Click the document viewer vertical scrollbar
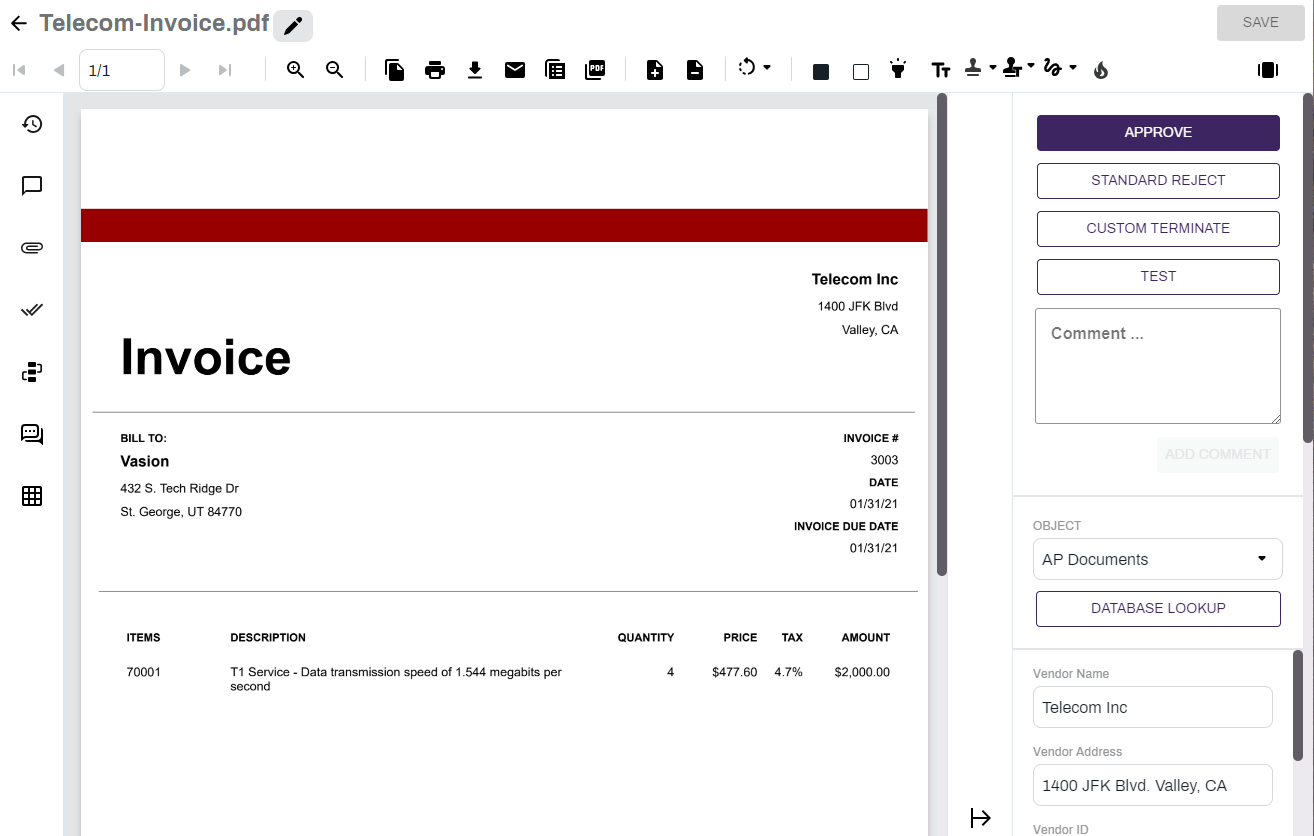 coord(942,335)
